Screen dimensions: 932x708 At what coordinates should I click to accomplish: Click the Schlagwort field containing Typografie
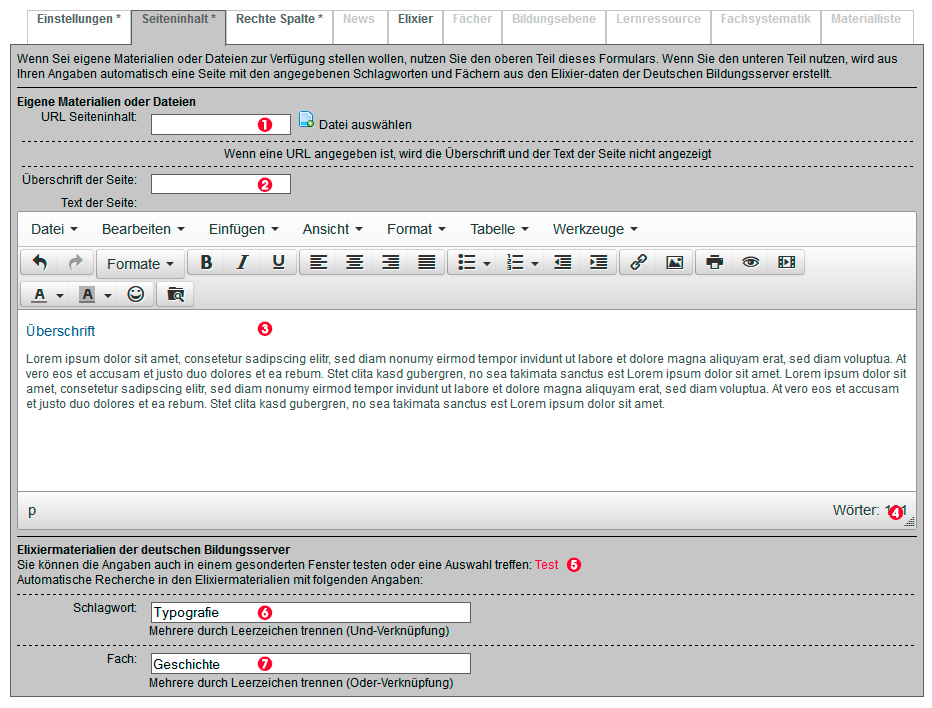(311, 612)
